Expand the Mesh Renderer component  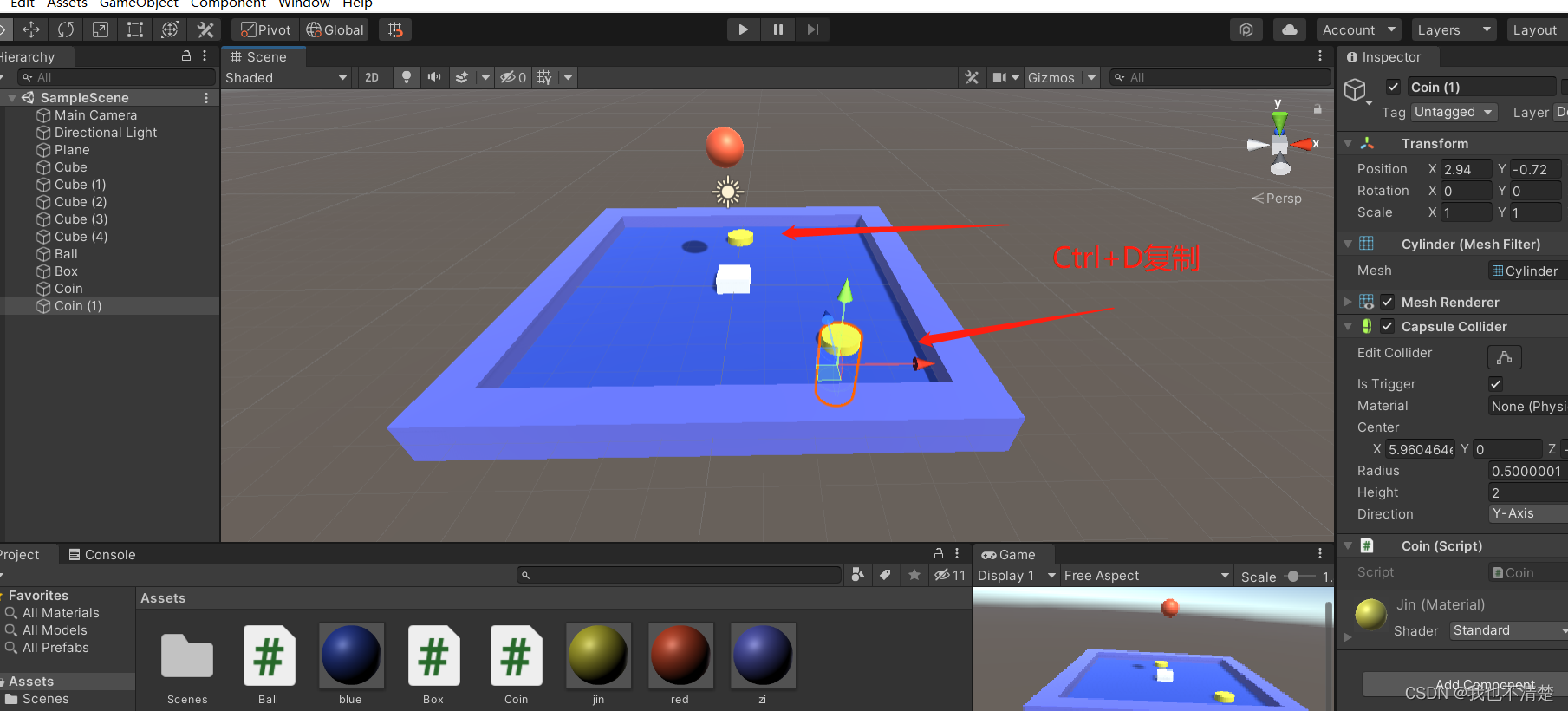[x=1348, y=302]
